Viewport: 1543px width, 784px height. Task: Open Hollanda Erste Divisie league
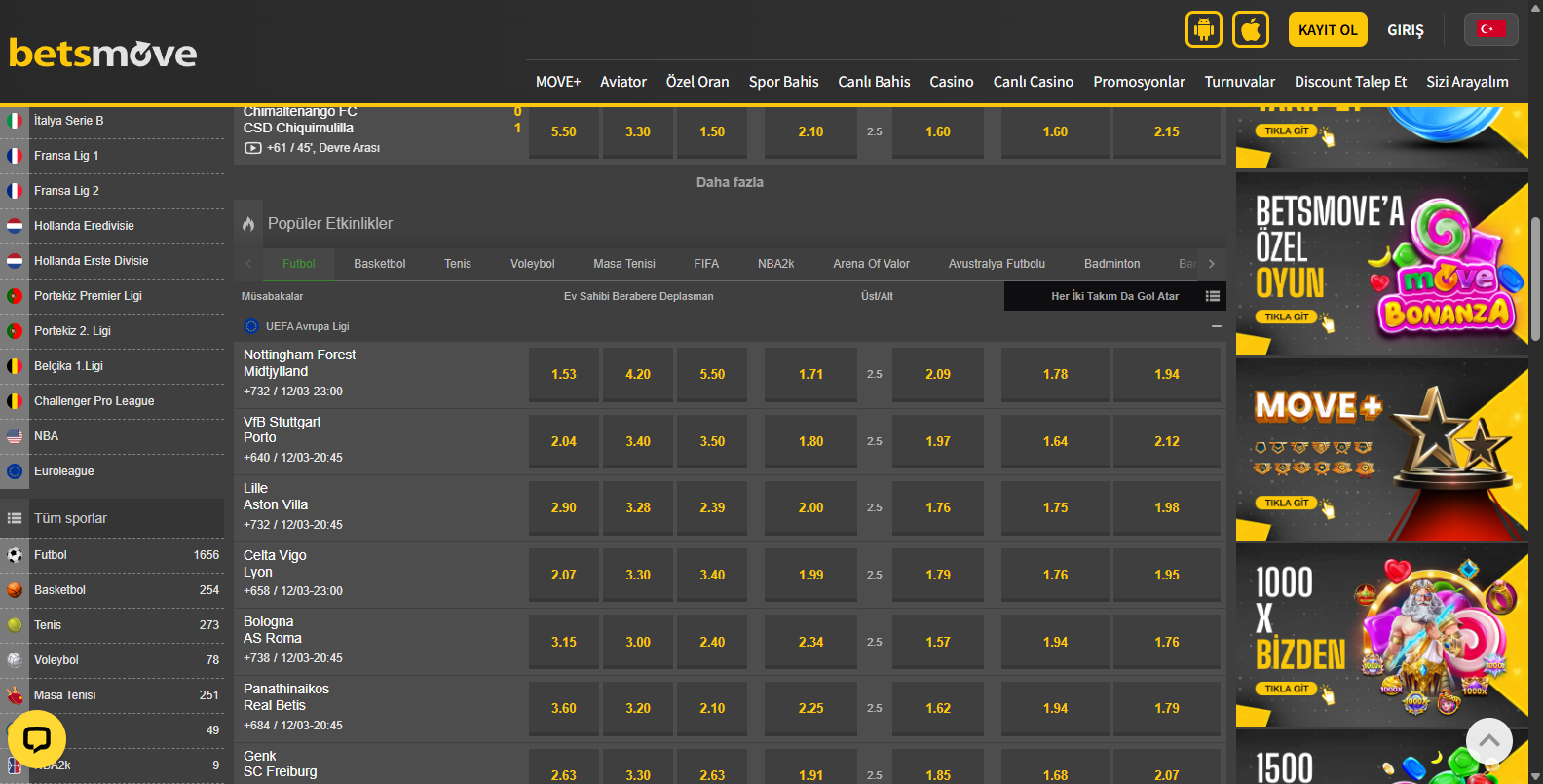pyautogui.click(x=92, y=261)
